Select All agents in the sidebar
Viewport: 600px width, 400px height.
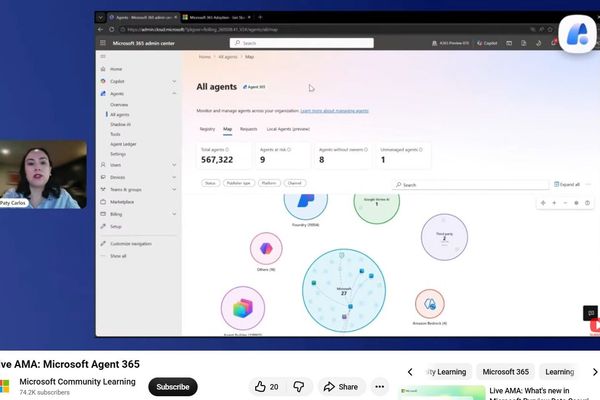coord(120,114)
